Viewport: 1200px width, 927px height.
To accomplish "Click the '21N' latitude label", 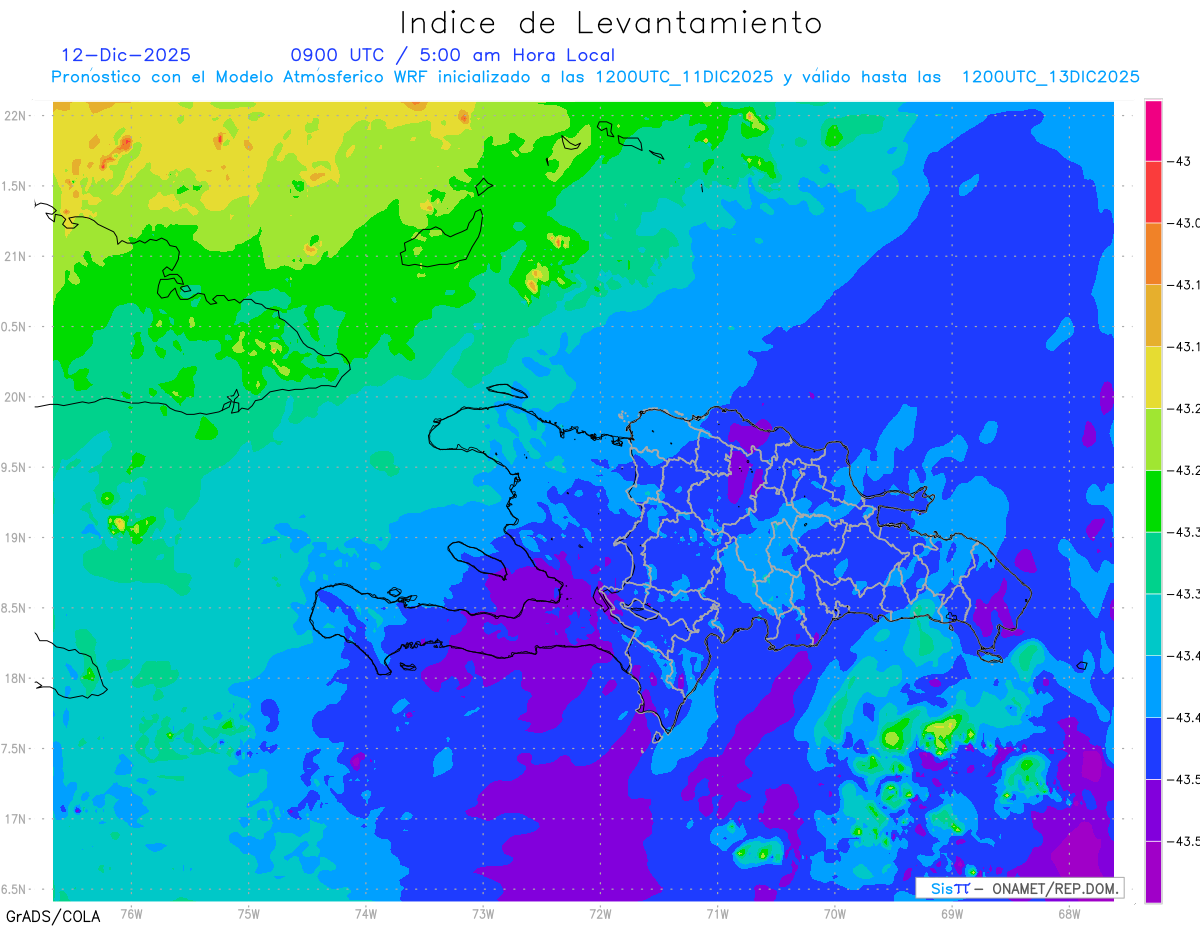I will coord(16,256).
